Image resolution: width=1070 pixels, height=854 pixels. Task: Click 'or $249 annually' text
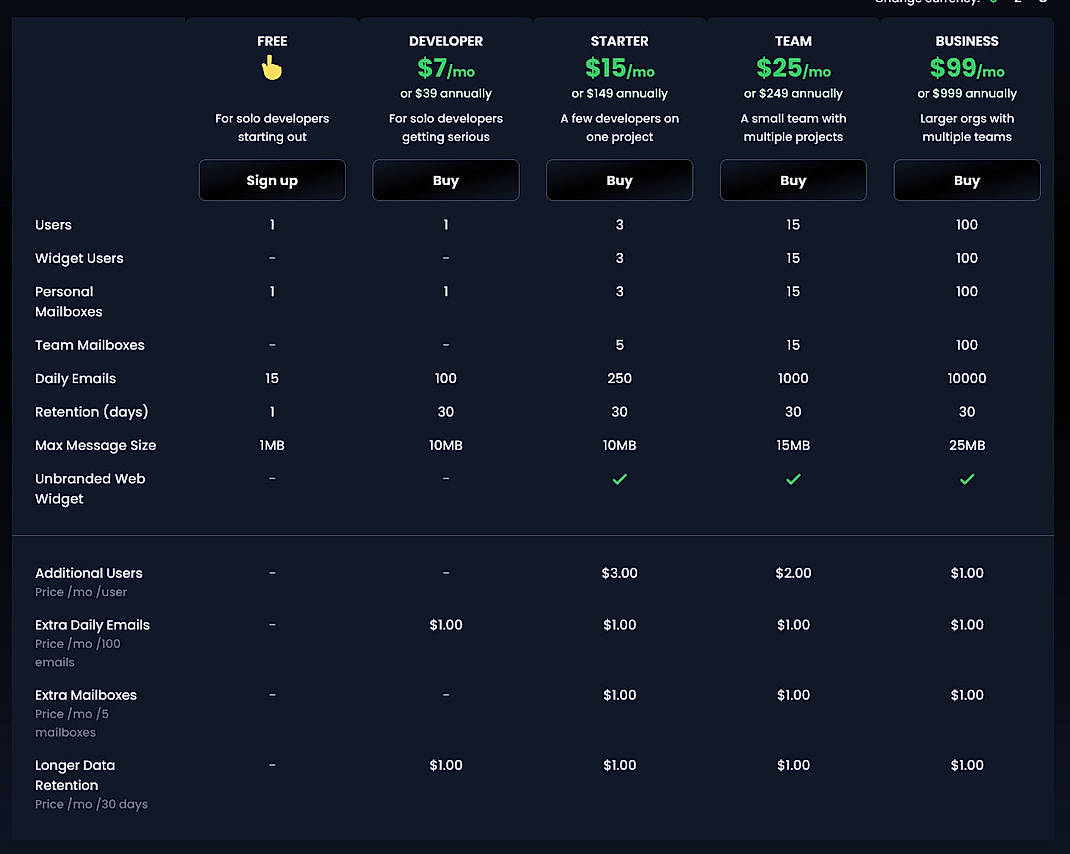[x=793, y=94]
